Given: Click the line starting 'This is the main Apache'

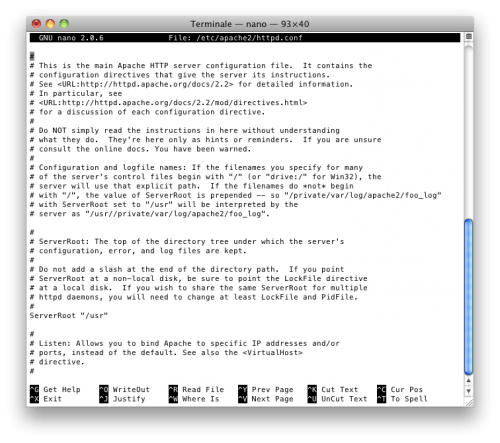Looking at the screenshot, I should [201, 66].
